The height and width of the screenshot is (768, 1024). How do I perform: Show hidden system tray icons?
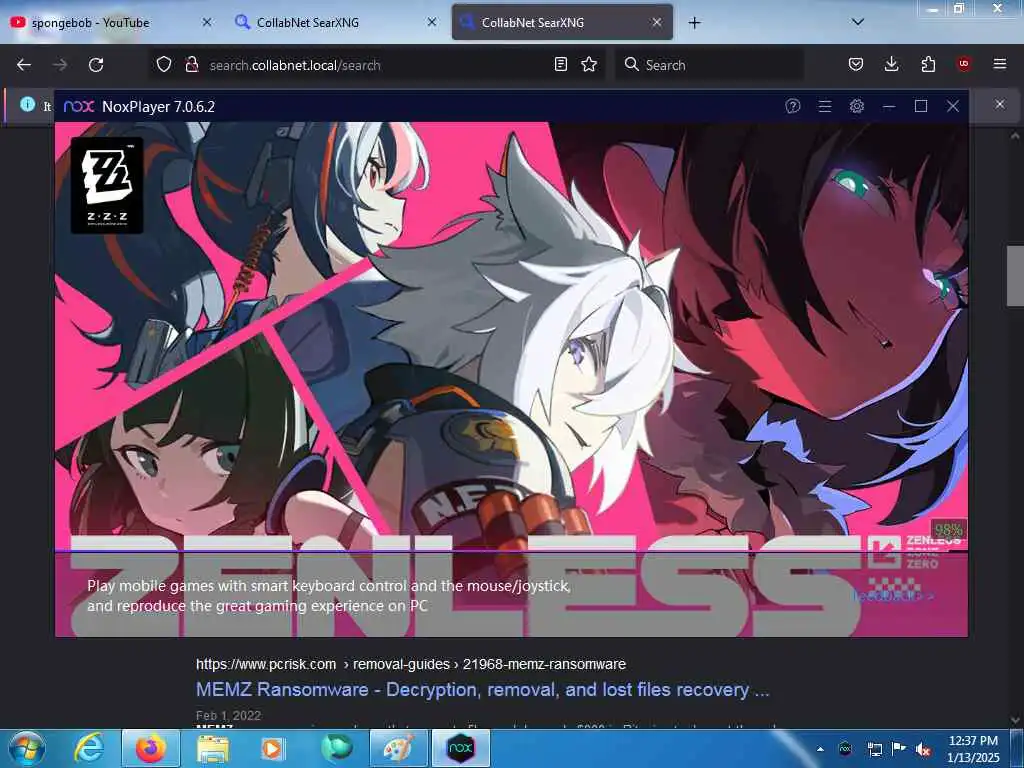[x=820, y=749]
